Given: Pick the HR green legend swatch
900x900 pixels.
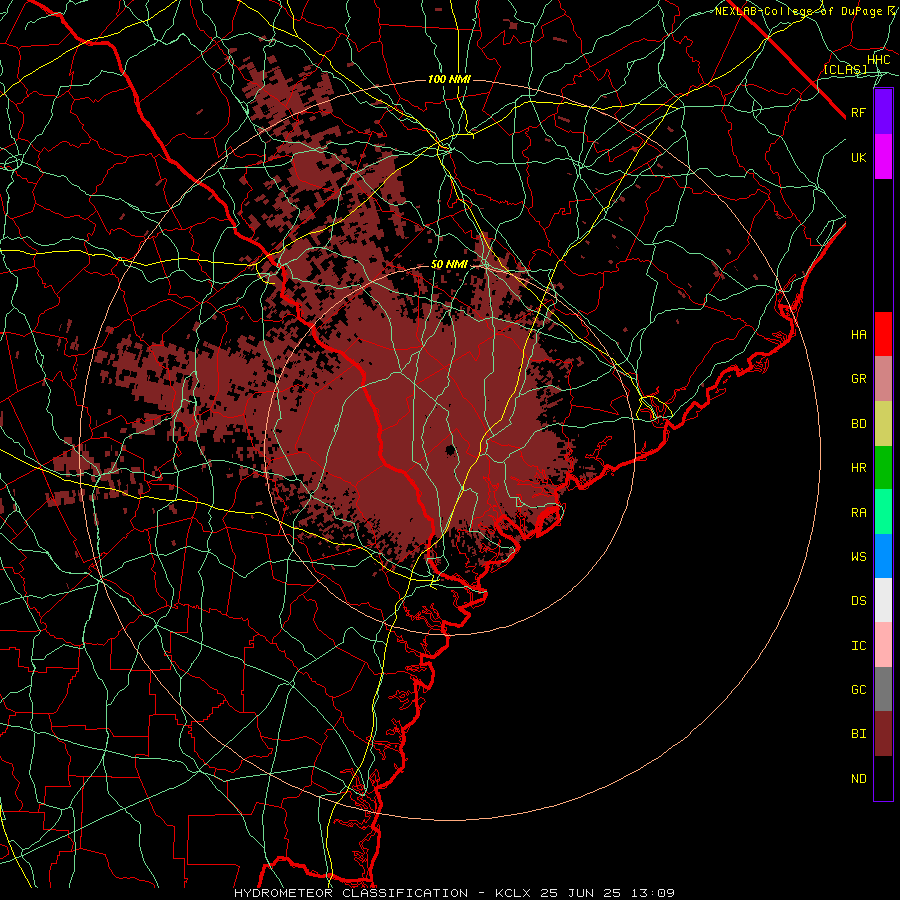Looking at the screenshot, I should click(x=883, y=467).
